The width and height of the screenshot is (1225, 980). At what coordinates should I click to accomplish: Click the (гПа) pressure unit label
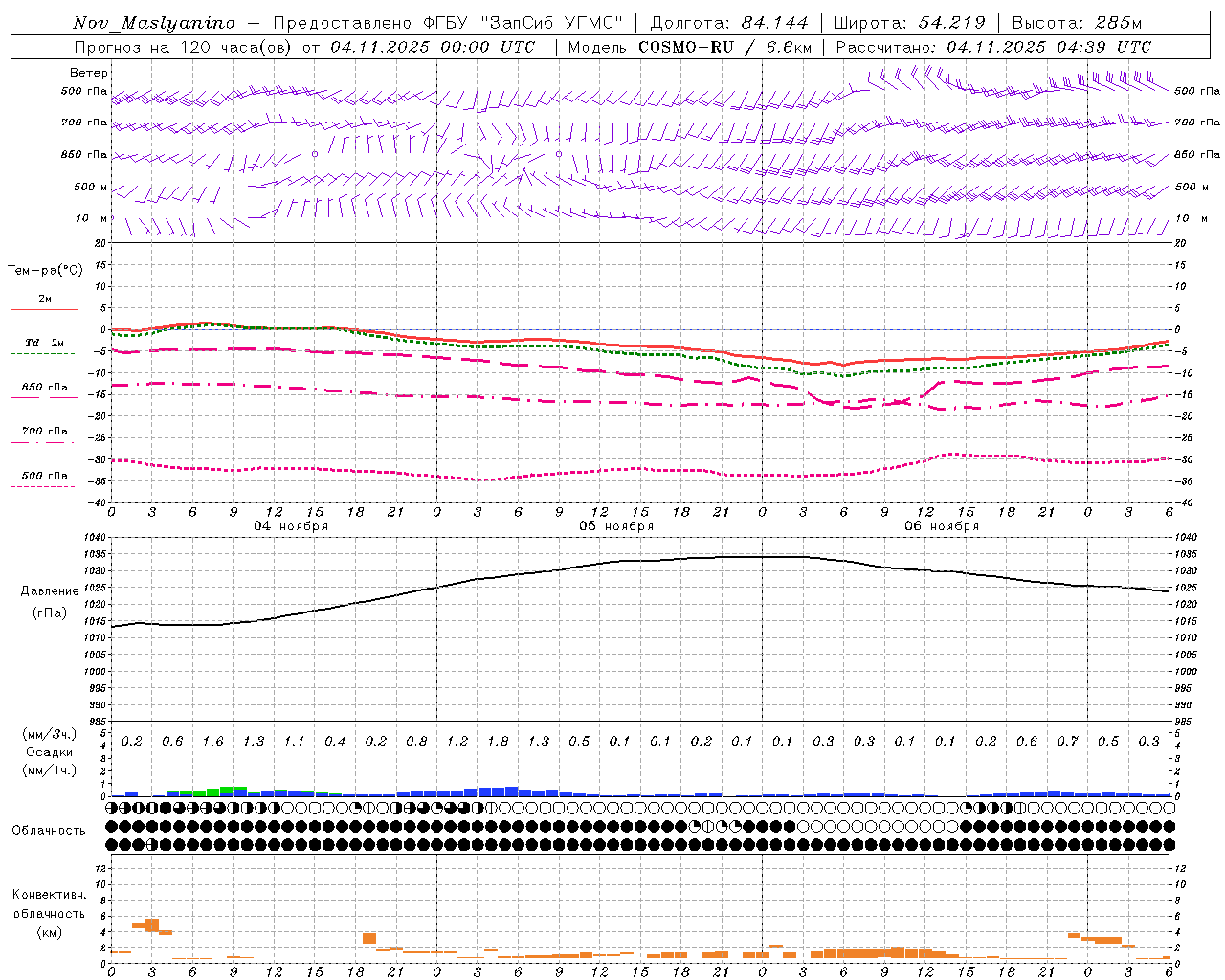point(50,613)
